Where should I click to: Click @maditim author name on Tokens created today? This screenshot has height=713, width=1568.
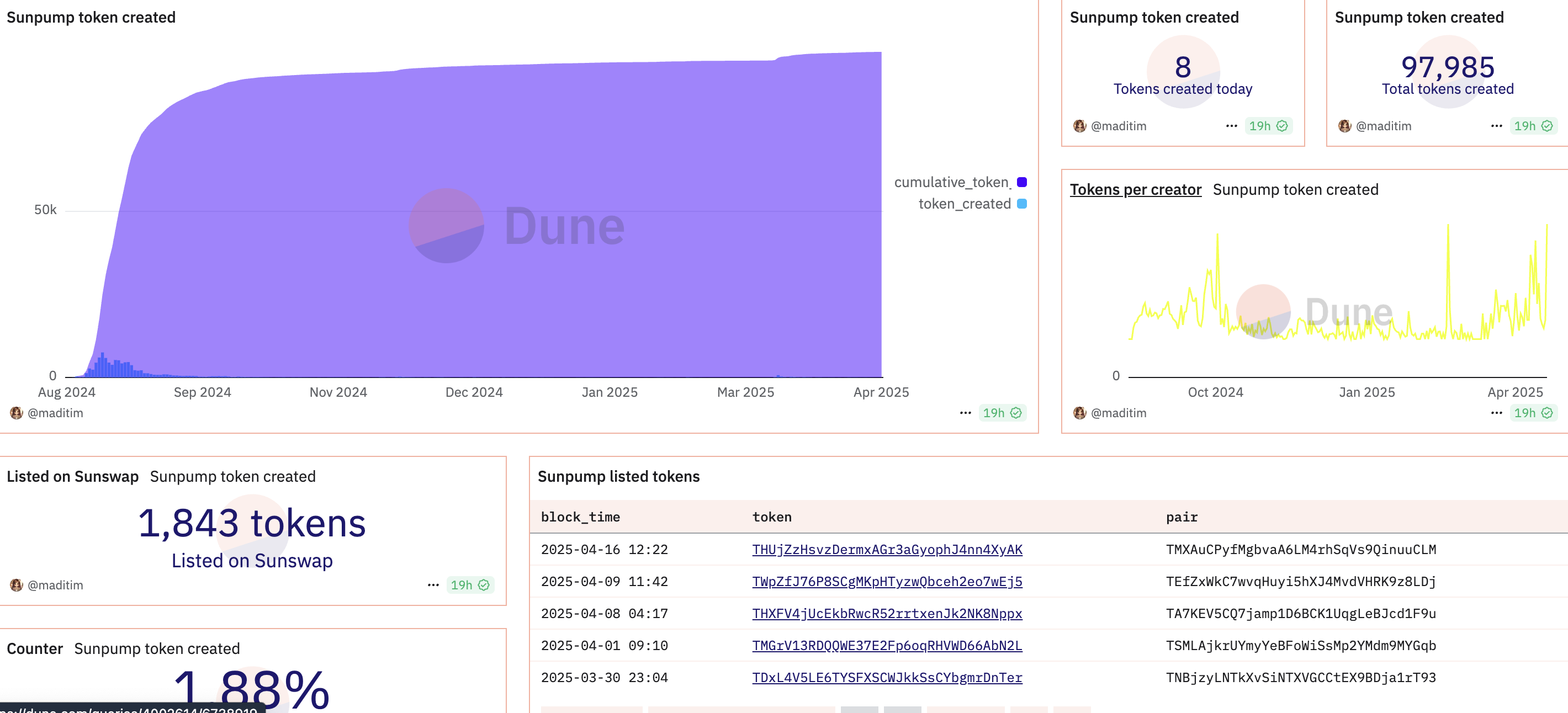click(x=1118, y=126)
